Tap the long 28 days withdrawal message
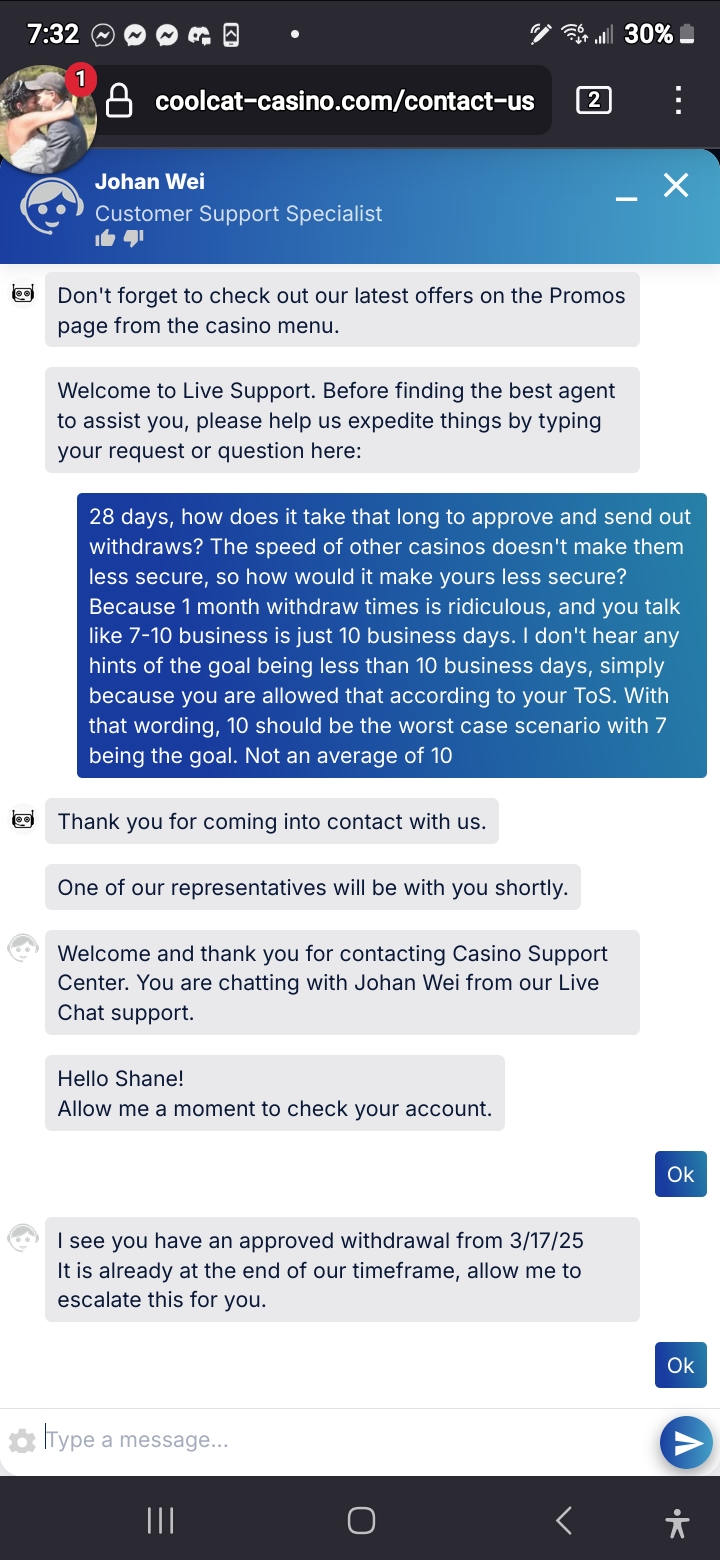This screenshot has height=1560, width=720. point(391,635)
